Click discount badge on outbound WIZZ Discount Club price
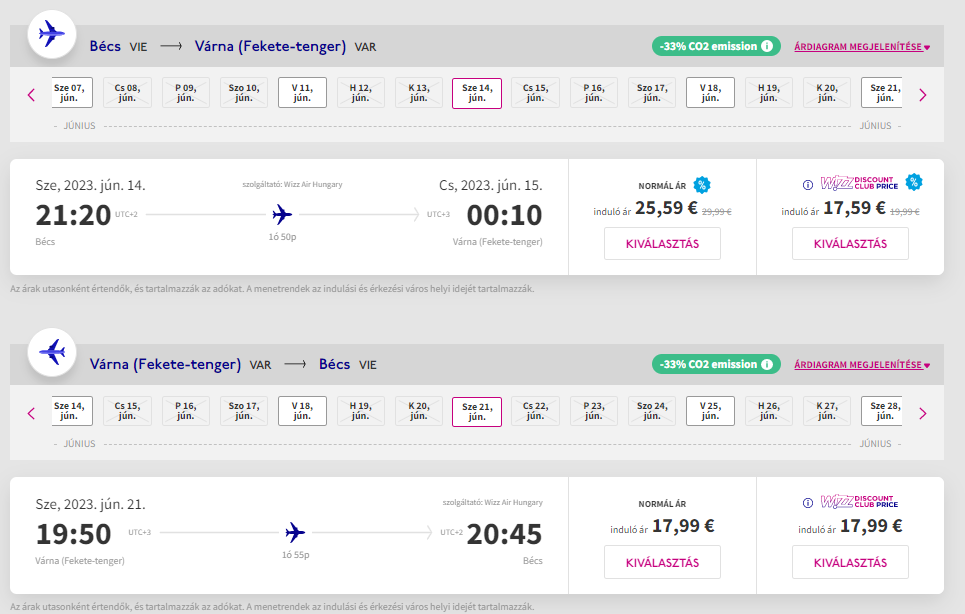The image size is (965, 614). (x=913, y=182)
